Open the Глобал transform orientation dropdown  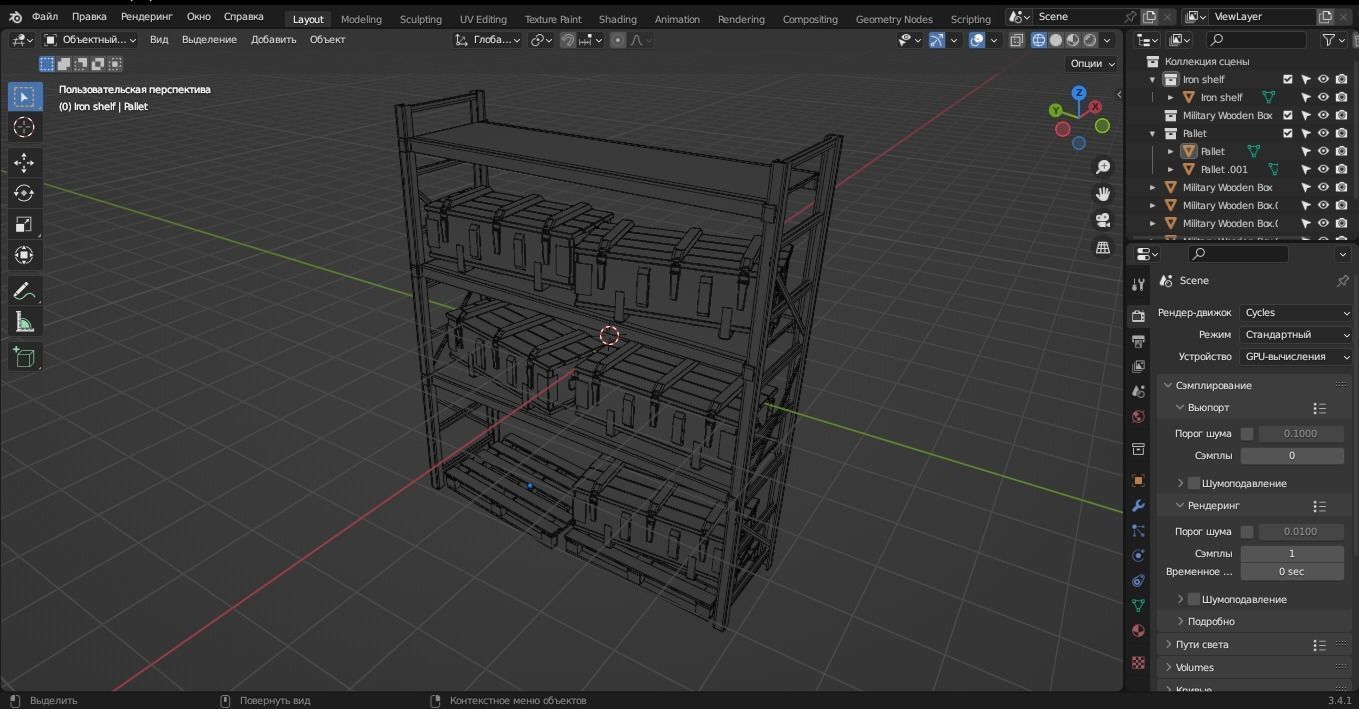[487, 40]
